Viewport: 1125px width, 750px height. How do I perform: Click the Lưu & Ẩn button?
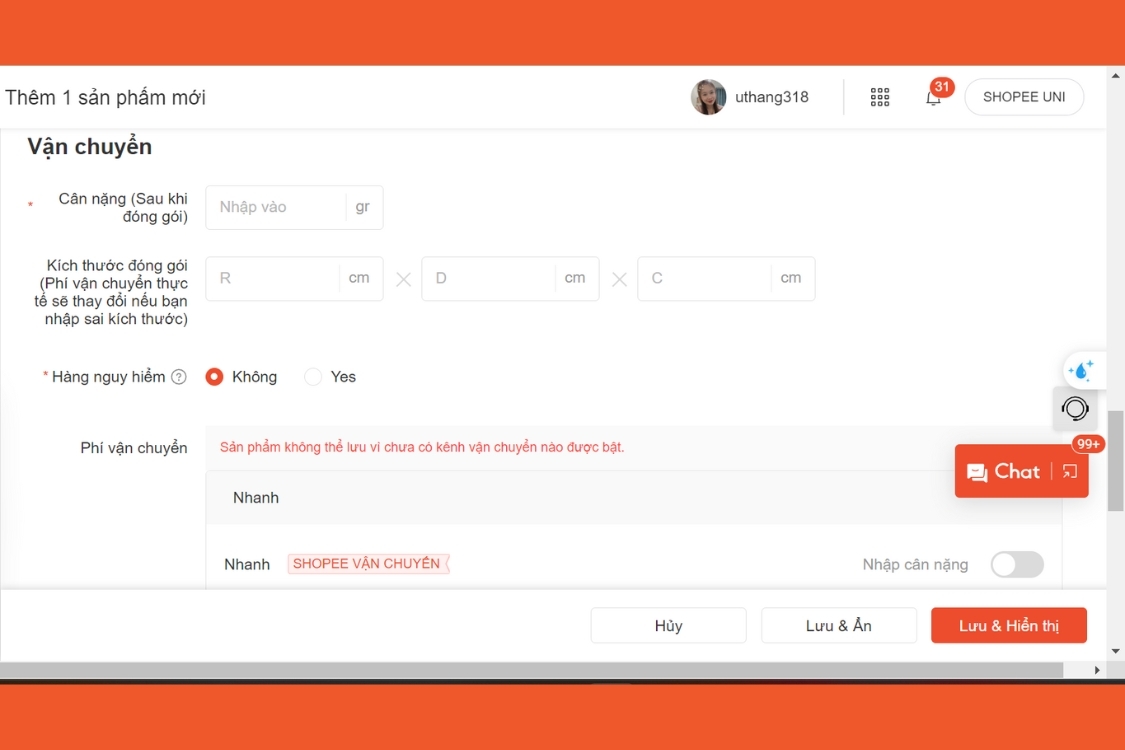[x=839, y=626]
